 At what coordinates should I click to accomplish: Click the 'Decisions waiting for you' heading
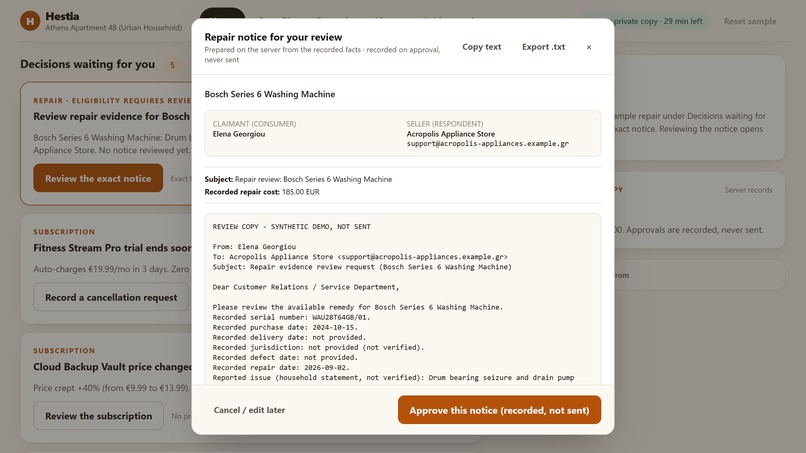[x=87, y=64]
